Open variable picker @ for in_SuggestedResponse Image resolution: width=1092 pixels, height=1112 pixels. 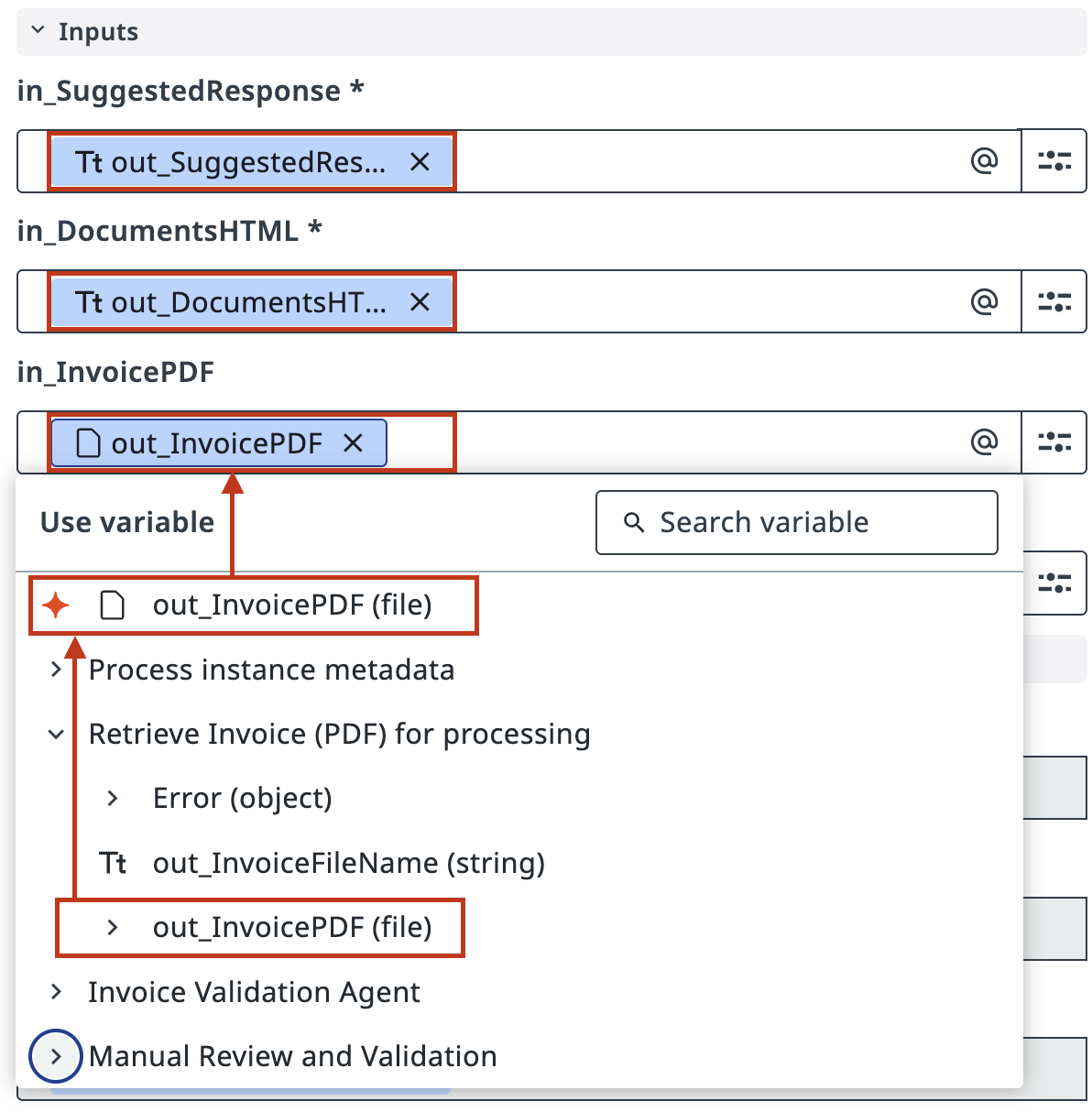984,161
